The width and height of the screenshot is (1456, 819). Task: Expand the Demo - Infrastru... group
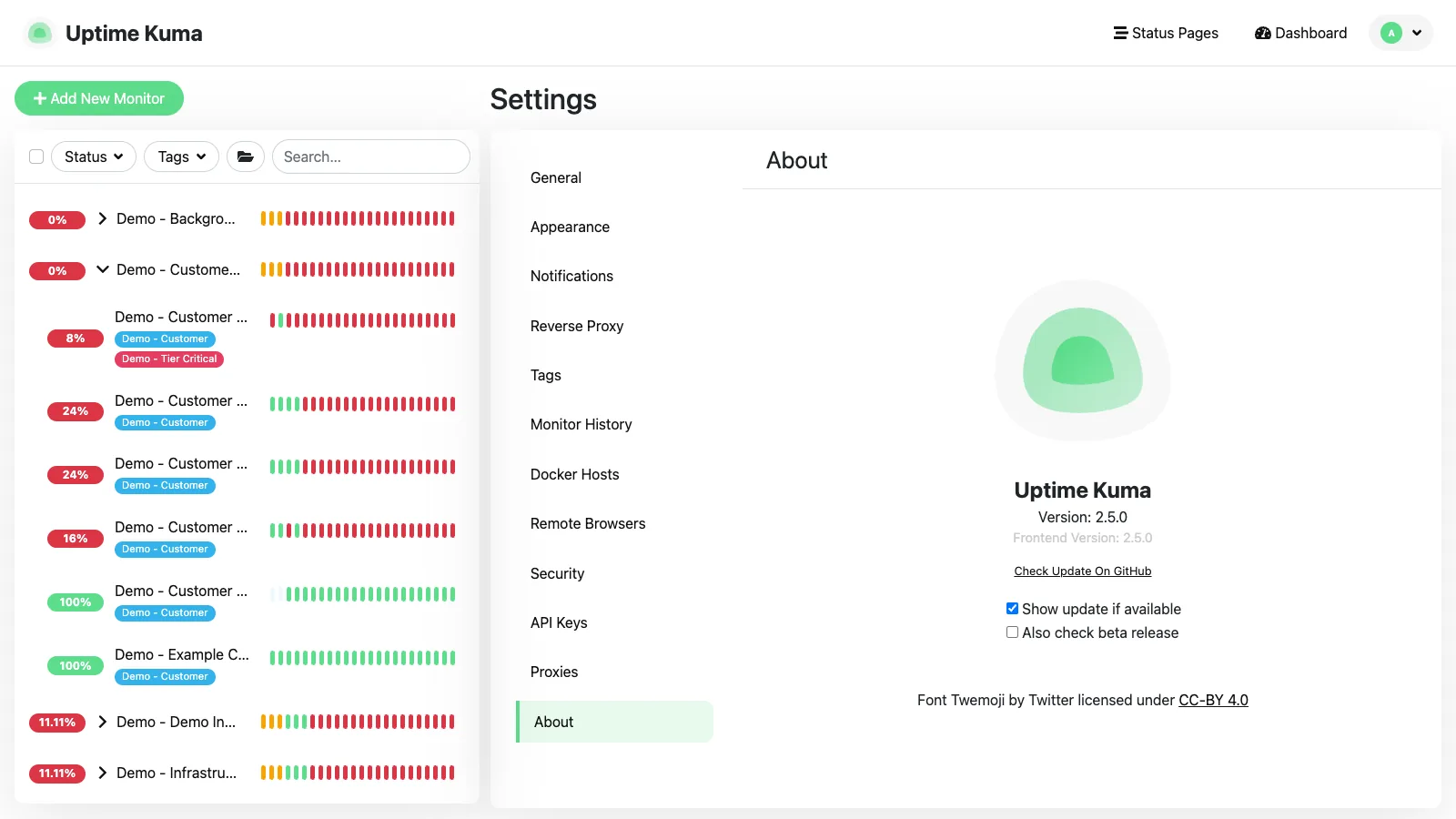coord(103,773)
